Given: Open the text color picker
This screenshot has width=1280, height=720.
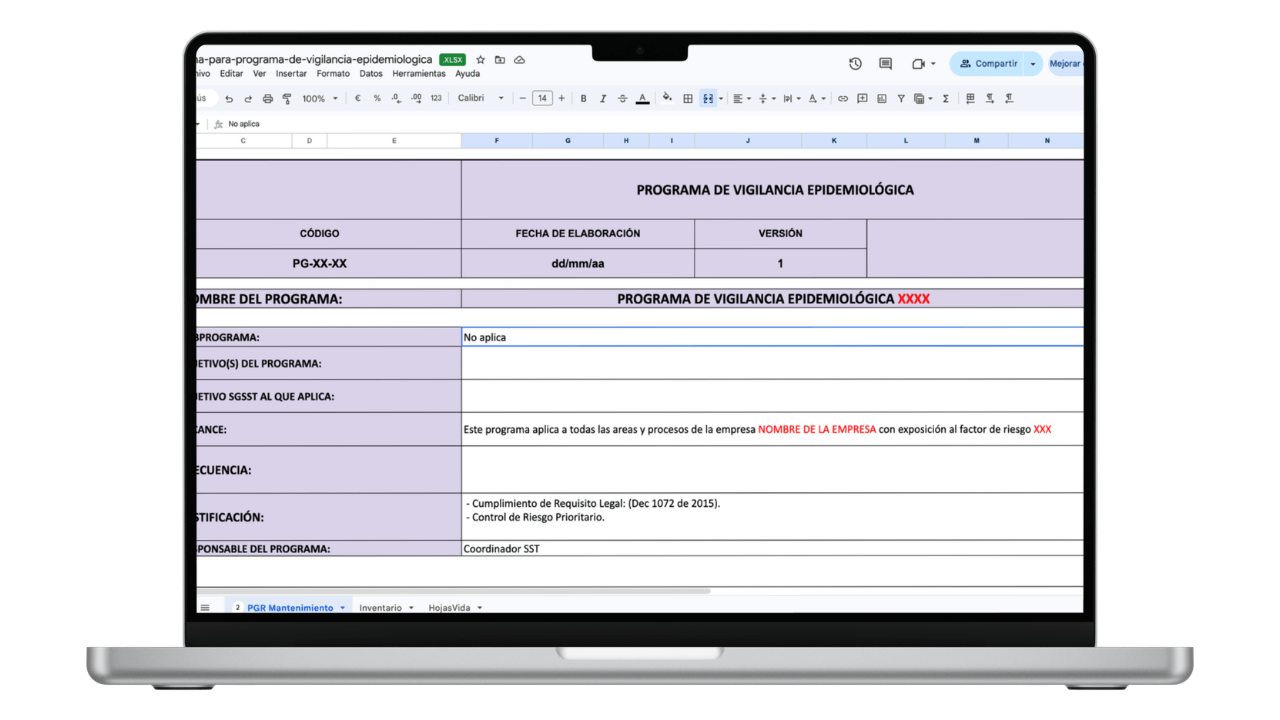Looking at the screenshot, I should coord(643,98).
